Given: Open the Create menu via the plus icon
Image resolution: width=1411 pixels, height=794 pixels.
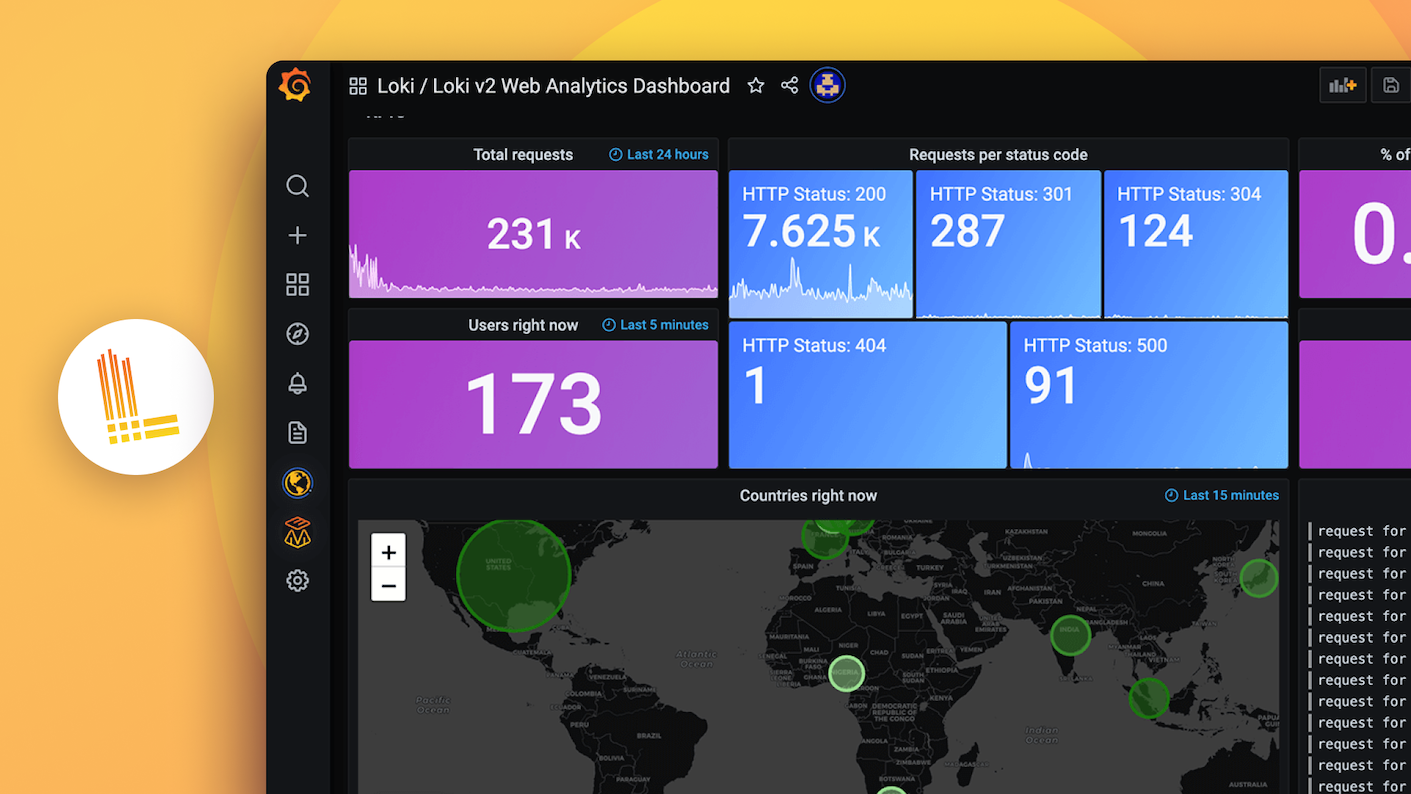Looking at the screenshot, I should pos(297,235).
